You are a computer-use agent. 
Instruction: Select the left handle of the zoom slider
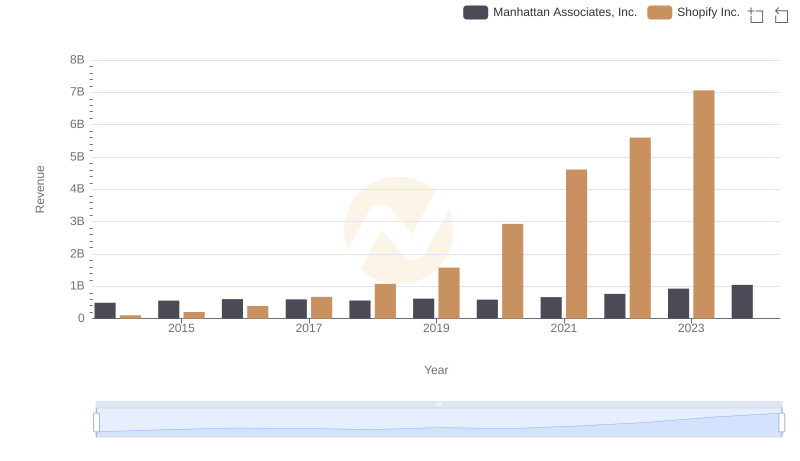96,423
